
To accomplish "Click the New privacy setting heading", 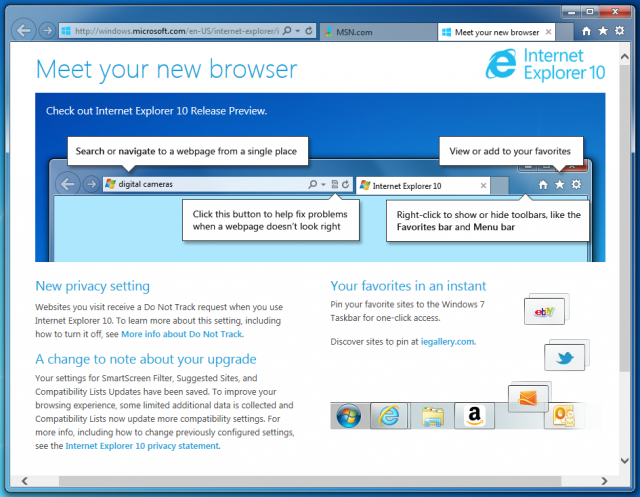I will pos(93,286).
